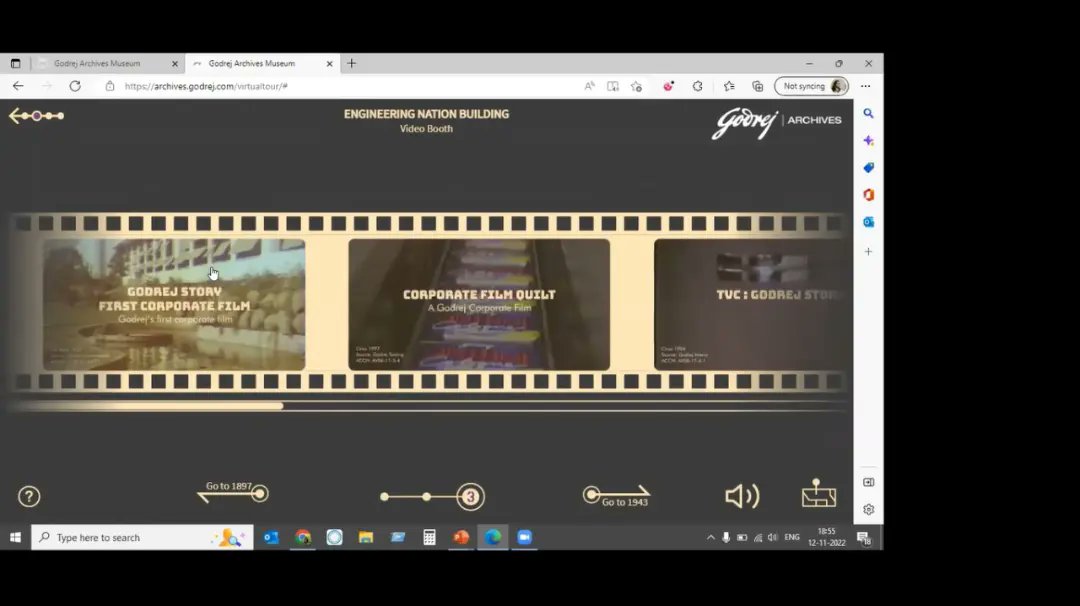The height and width of the screenshot is (606, 1080).
Task: Click the back timeline arrow icon
Action: click(37, 116)
